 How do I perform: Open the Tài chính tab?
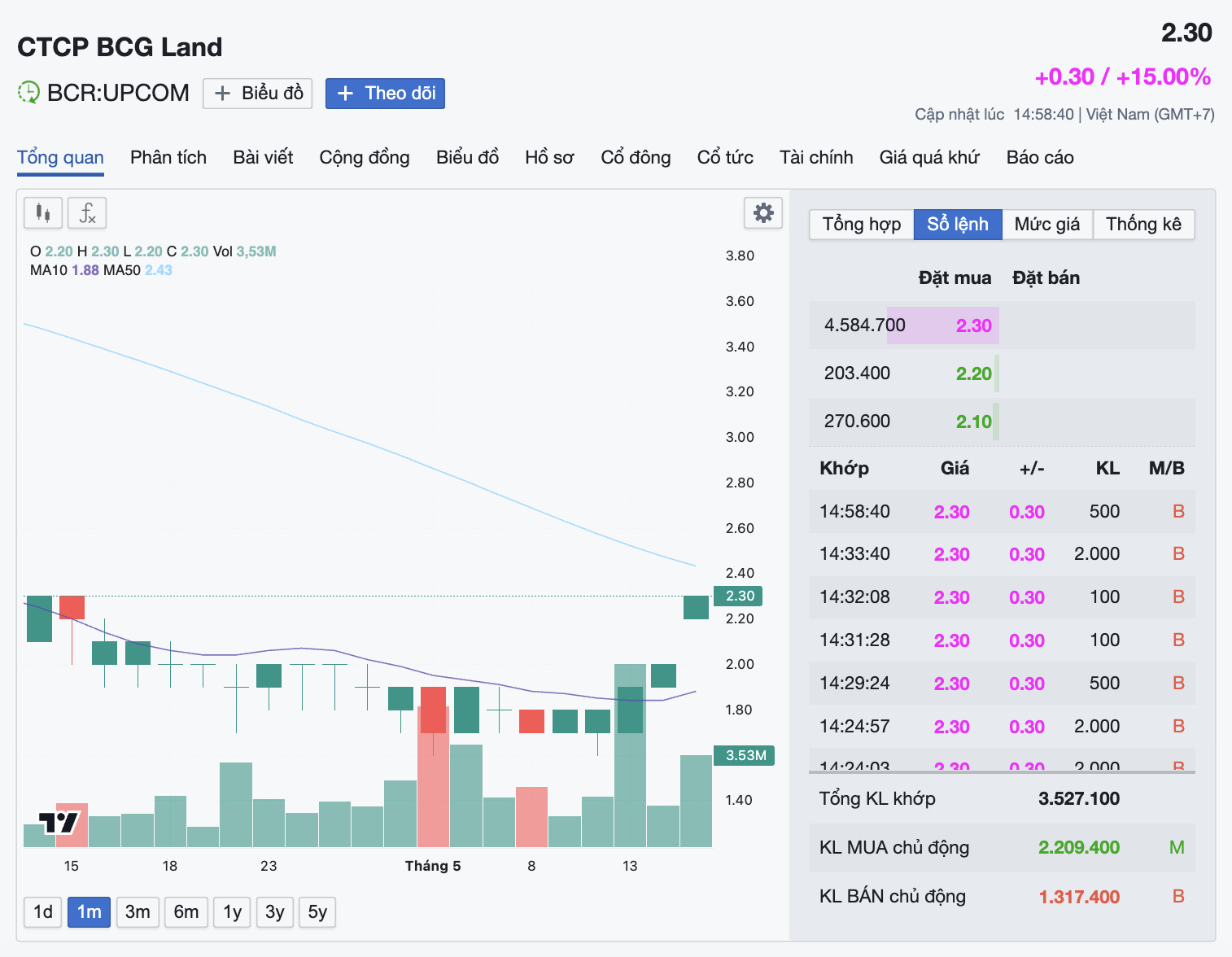click(816, 157)
